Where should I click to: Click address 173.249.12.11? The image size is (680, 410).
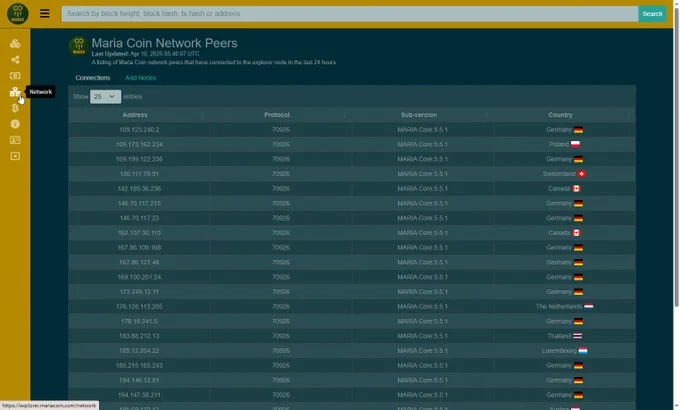point(139,292)
